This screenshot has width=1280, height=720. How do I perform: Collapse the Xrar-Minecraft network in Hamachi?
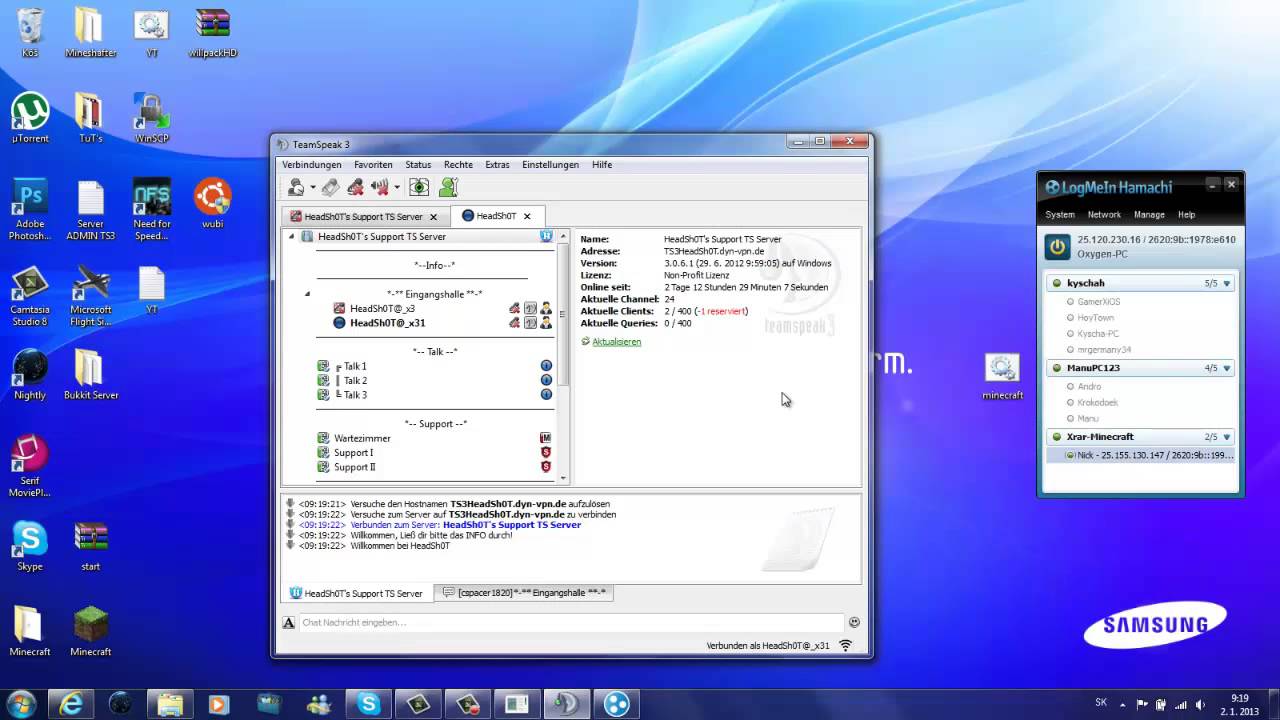point(1227,437)
